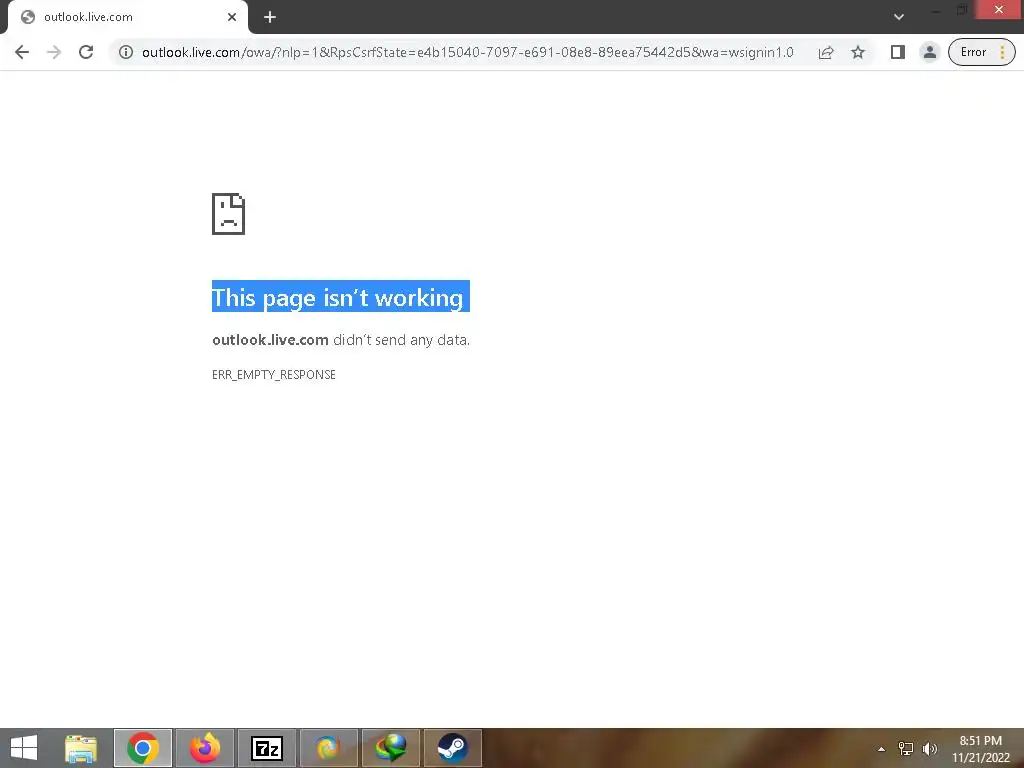Image resolution: width=1024 pixels, height=768 pixels.
Task: Click the 'didn't send any data' message
Action: [x=401, y=340]
